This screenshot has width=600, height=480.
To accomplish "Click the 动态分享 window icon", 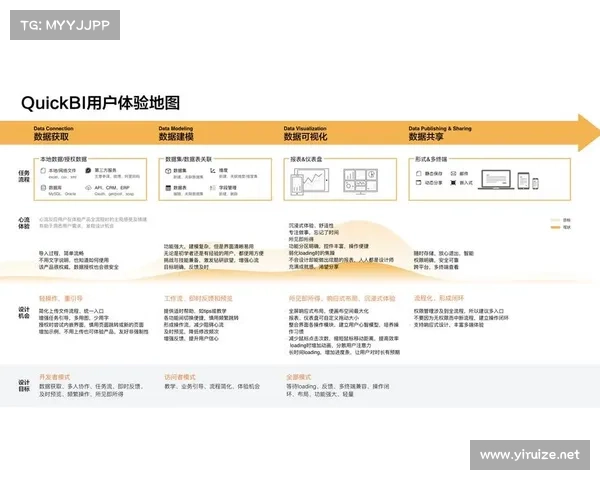I will point(419,183).
